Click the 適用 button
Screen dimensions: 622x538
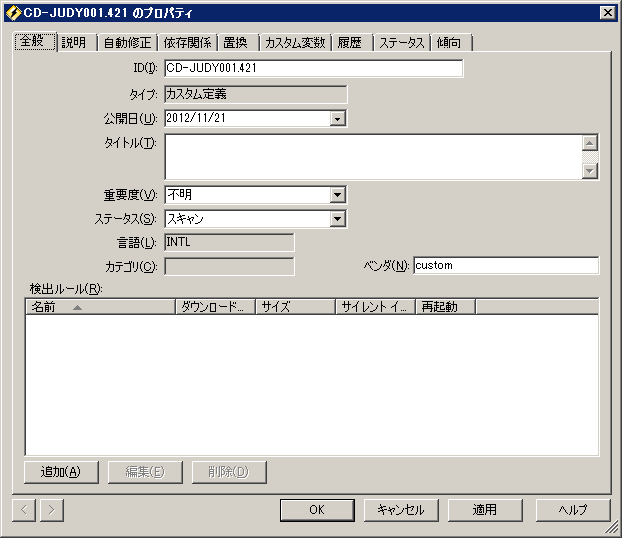(x=485, y=510)
